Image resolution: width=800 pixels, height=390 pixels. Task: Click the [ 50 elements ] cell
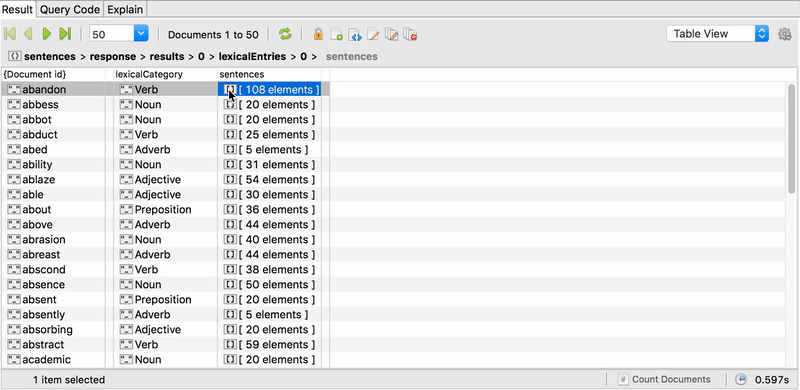pos(269,284)
